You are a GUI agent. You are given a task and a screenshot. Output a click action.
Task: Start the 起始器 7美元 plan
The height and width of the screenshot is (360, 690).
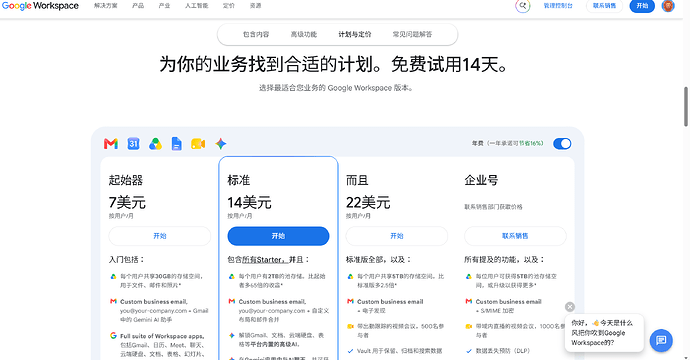click(x=160, y=236)
